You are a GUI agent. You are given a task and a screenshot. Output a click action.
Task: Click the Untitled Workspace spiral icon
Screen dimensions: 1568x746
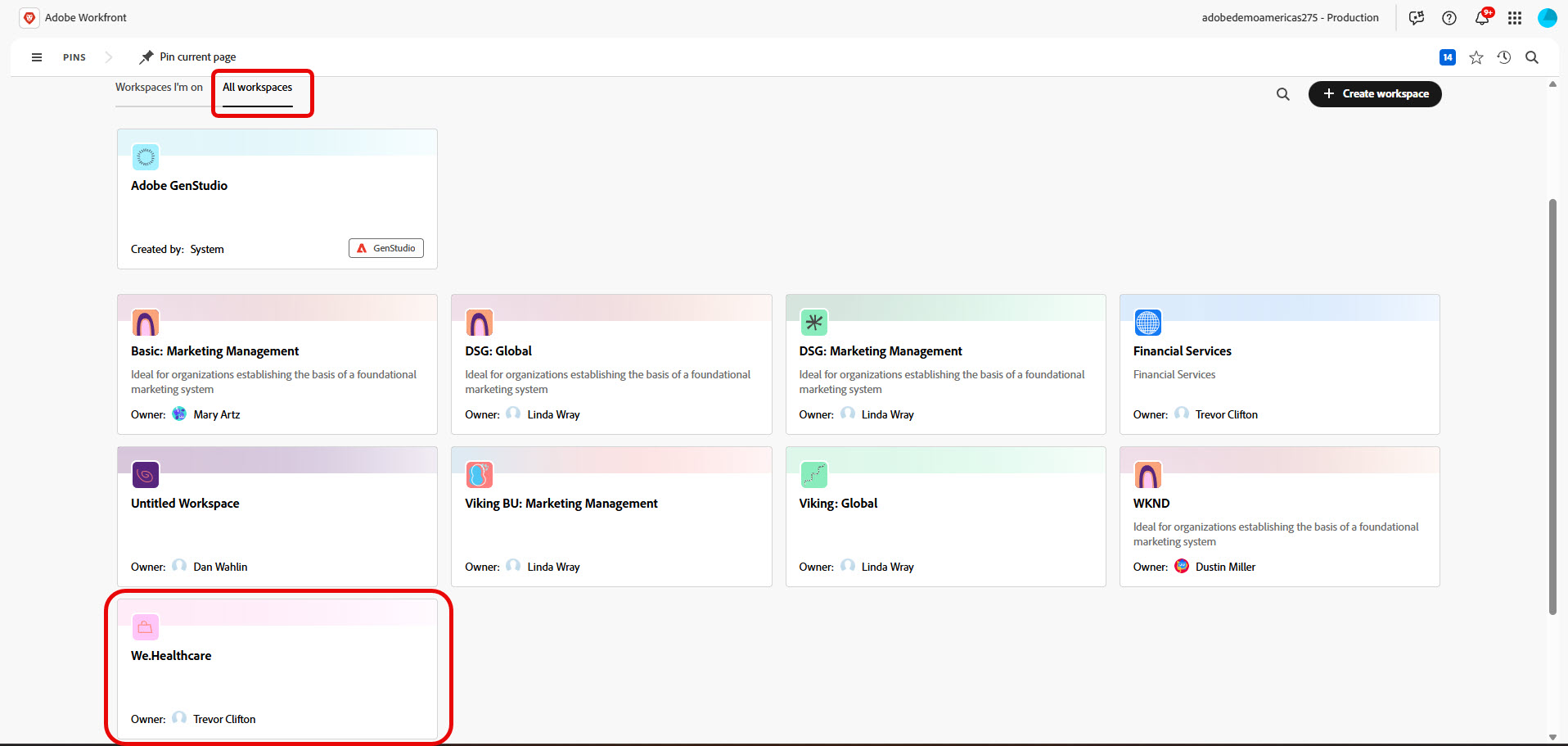(x=146, y=475)
